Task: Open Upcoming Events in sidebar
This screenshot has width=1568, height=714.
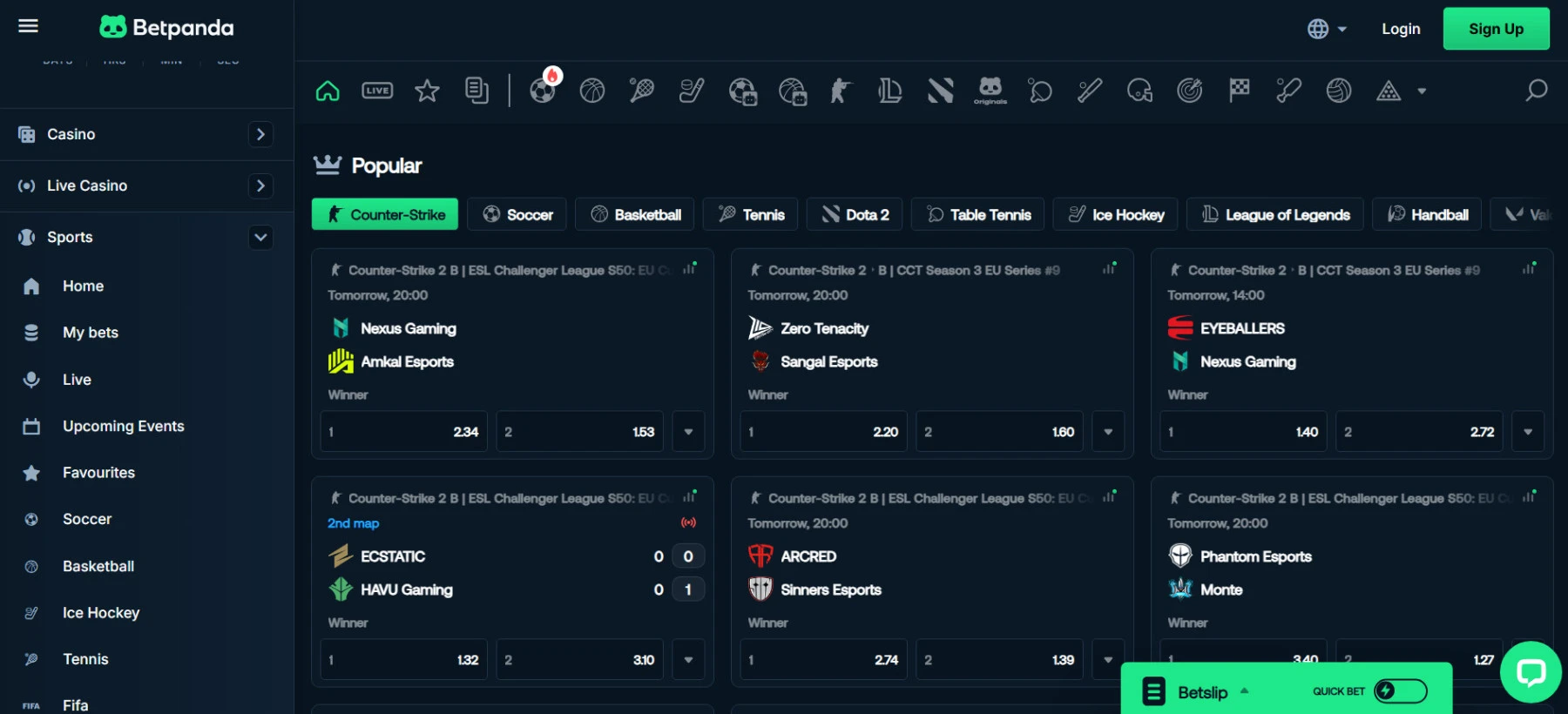Action: pyautogui.click(x=123, y=426)
